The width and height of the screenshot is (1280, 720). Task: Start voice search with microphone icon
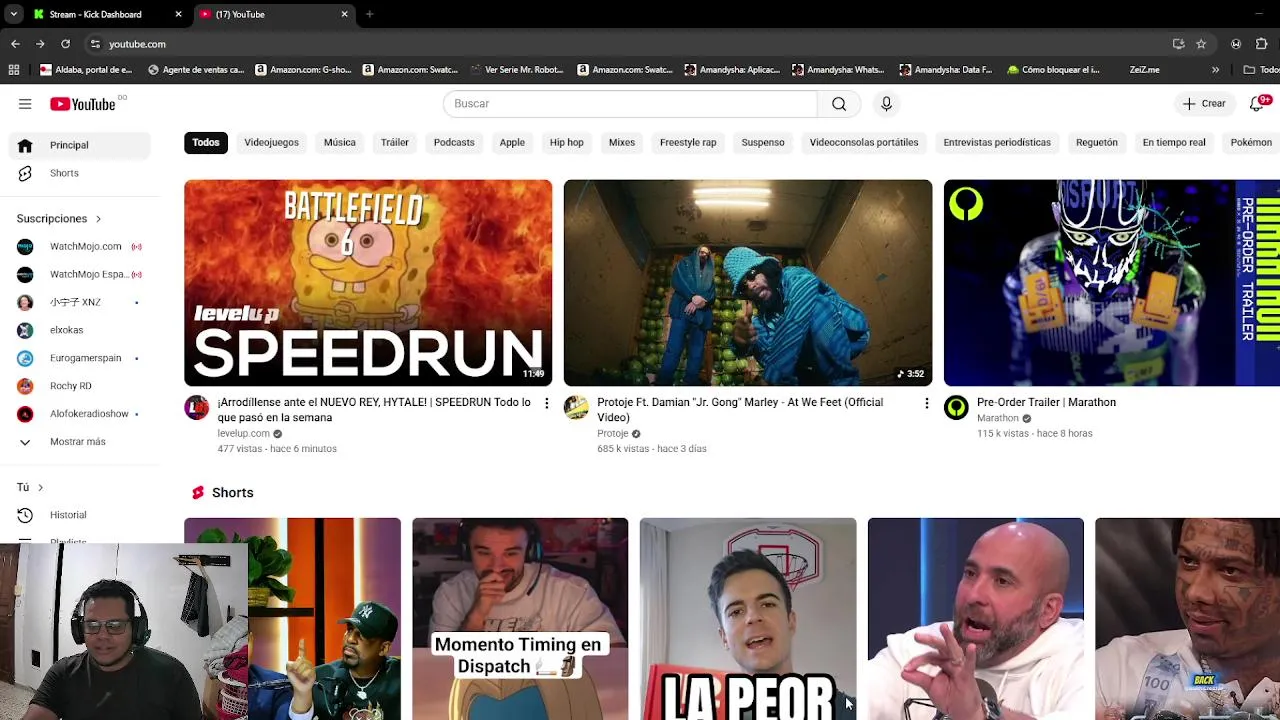(886, 104)
